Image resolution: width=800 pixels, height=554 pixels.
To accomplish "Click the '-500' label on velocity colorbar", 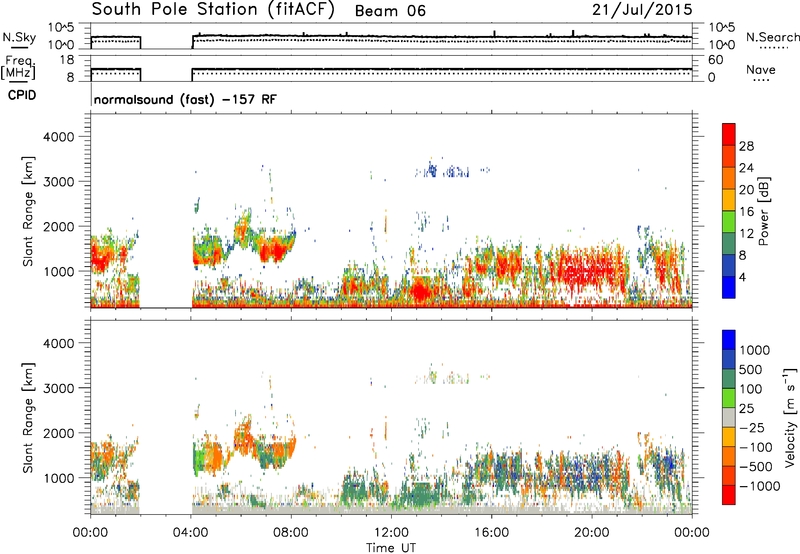I will (756, 467).
